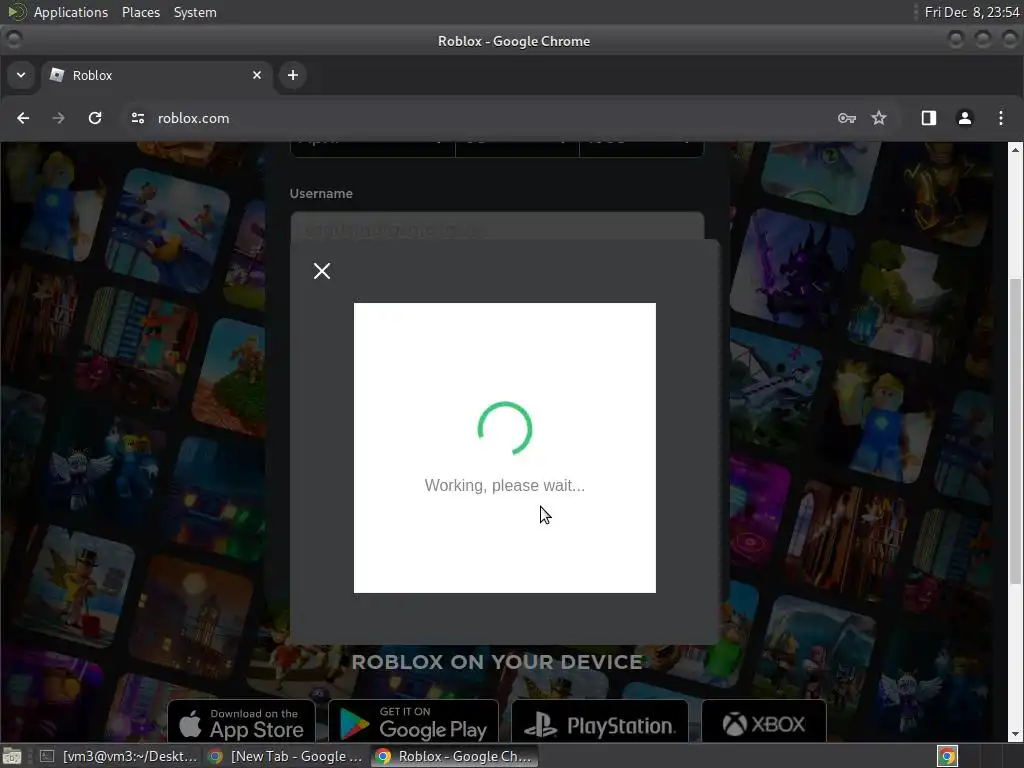
Task: Select Roblox - Google Chrome taskbar item
Action: pyautogui.click(x=455, y=756)
